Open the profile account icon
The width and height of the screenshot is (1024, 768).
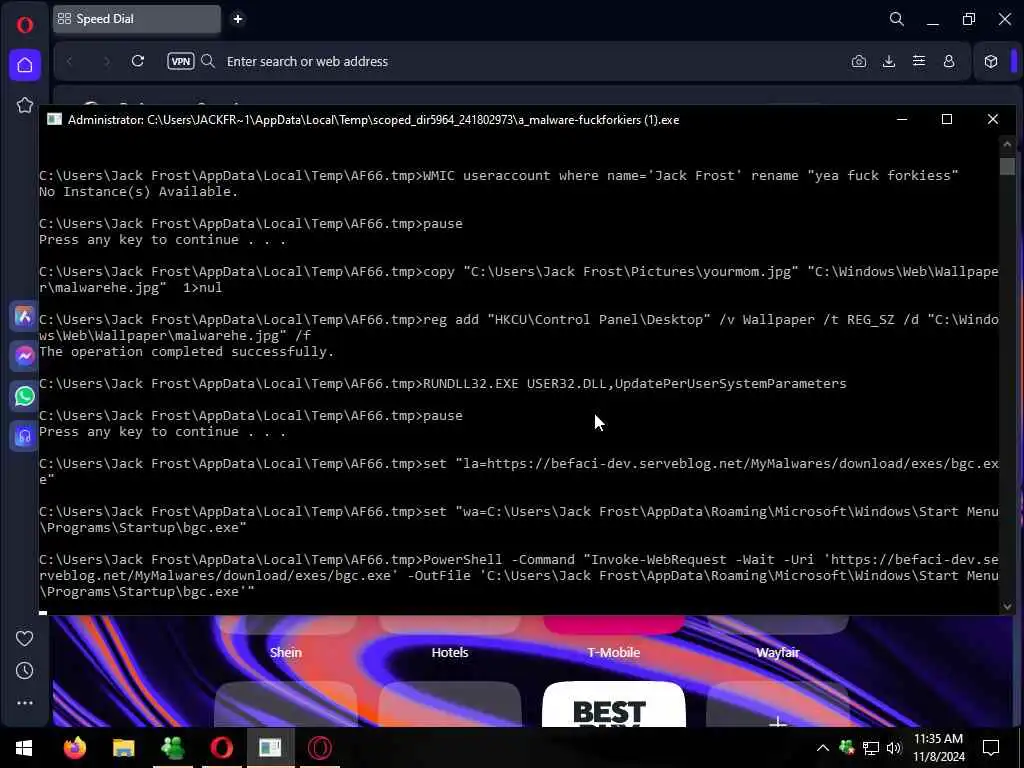[x=949, y=61]
